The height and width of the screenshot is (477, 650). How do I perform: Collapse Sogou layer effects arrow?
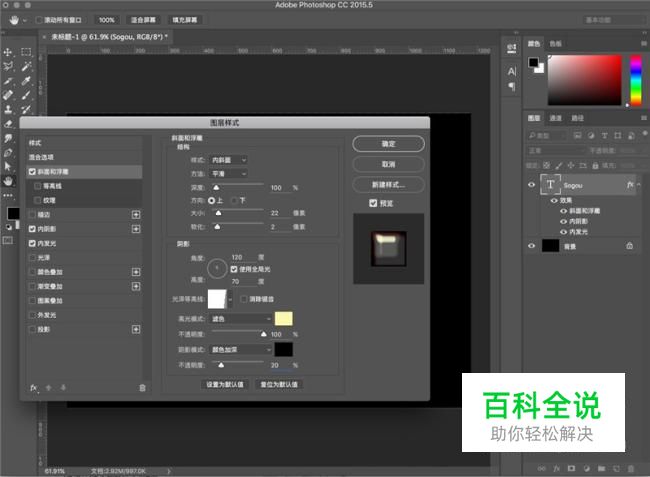point(639,185)
